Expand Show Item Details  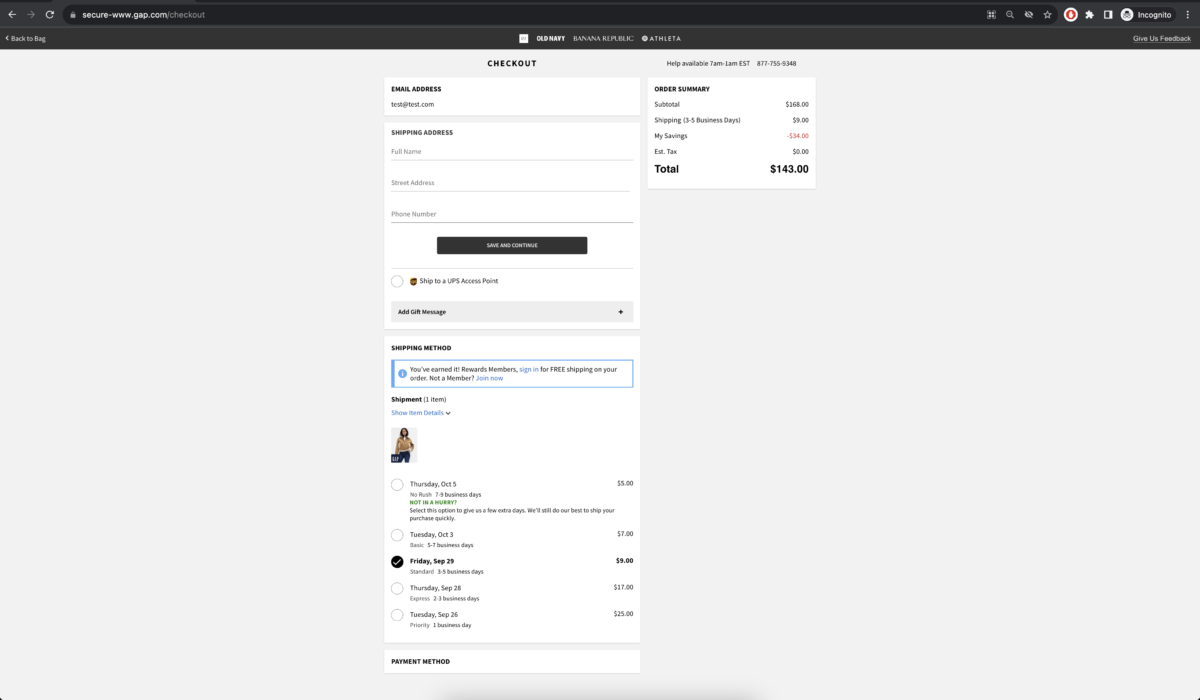pyautogui.click(x=421, y=413)
